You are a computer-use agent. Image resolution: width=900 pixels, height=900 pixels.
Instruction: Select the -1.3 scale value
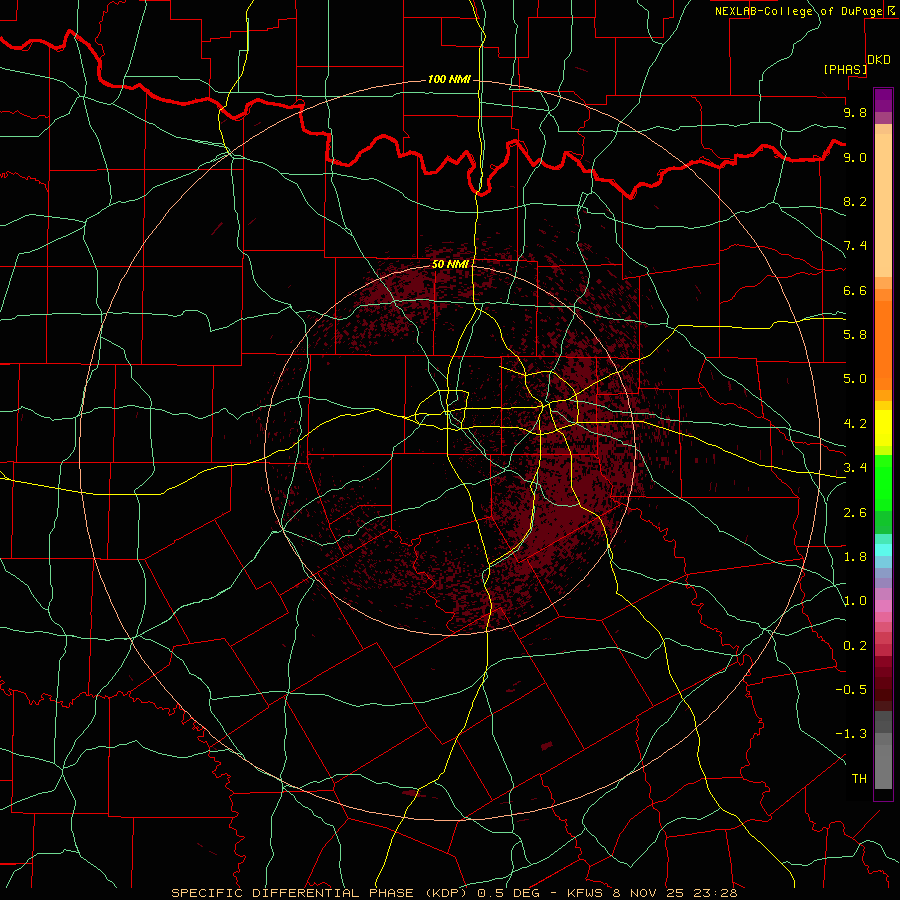(851, 734)
